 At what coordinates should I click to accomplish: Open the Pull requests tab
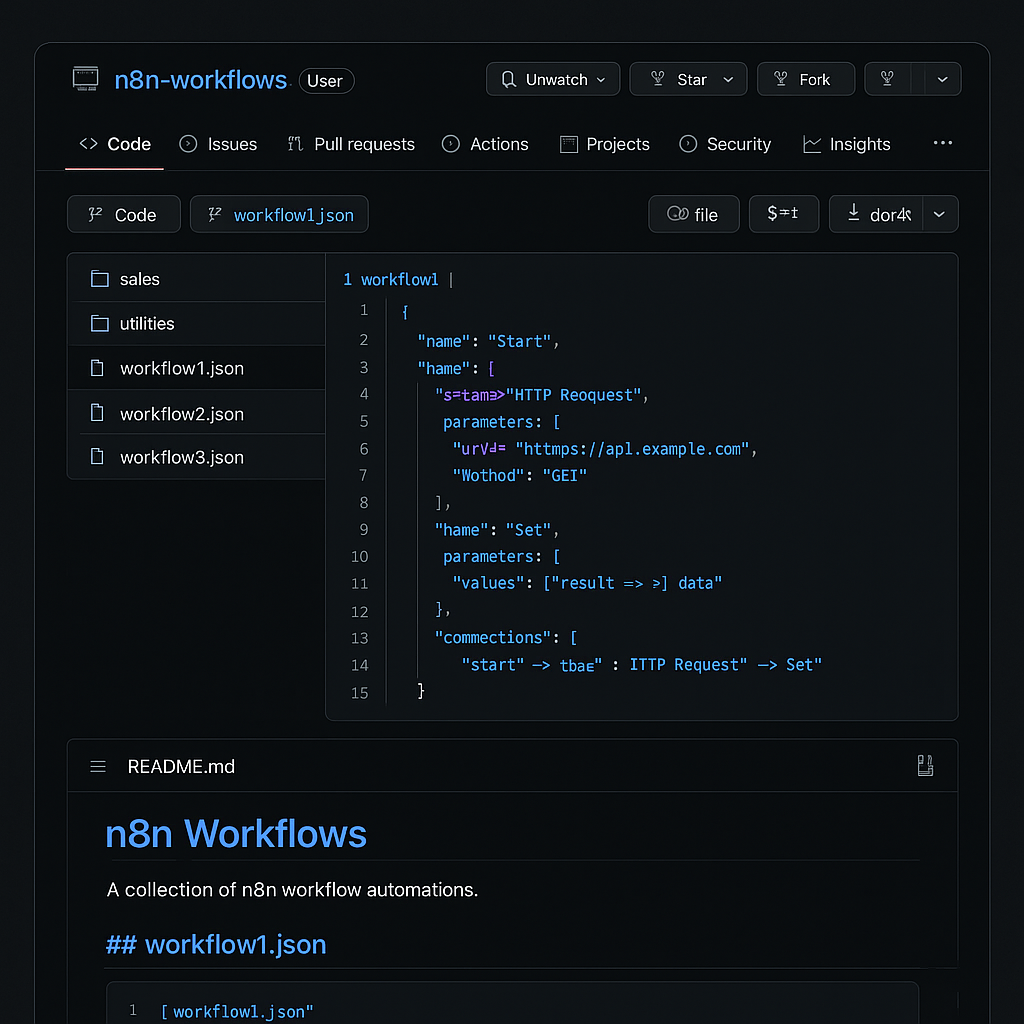(351, 144)
